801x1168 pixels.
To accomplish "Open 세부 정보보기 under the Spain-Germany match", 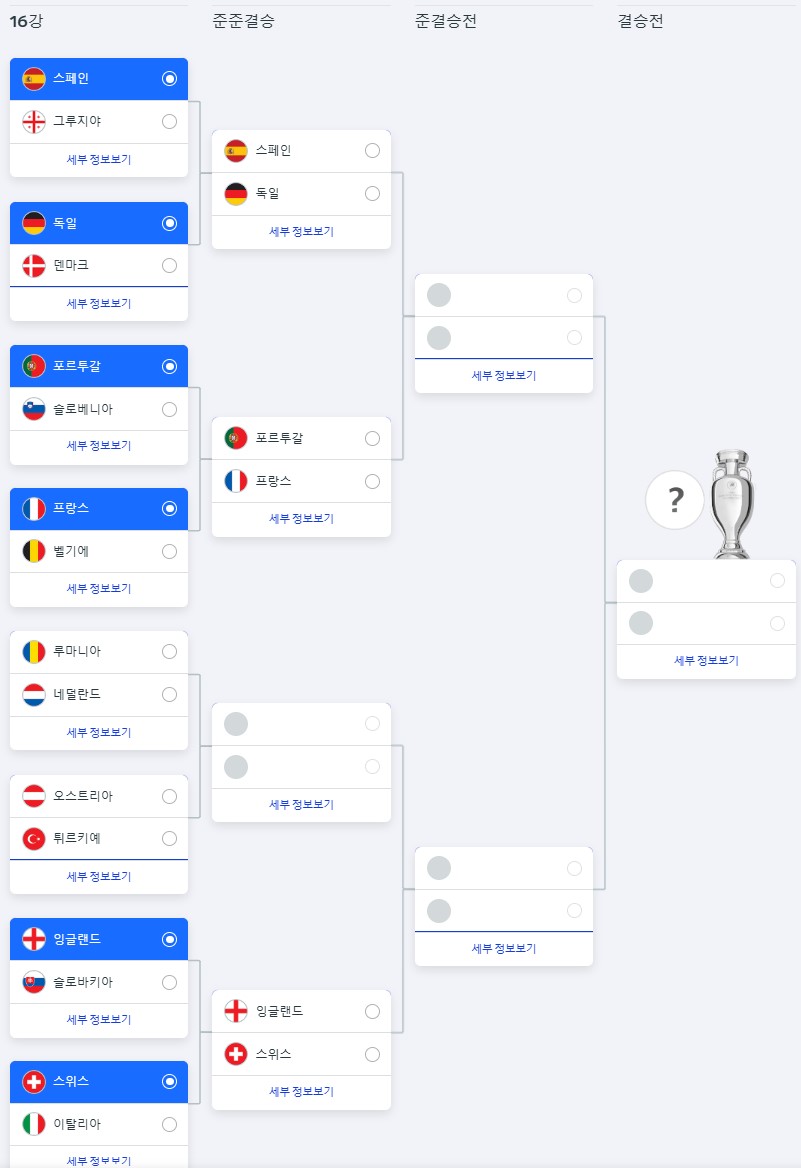I will coord(300,231).
